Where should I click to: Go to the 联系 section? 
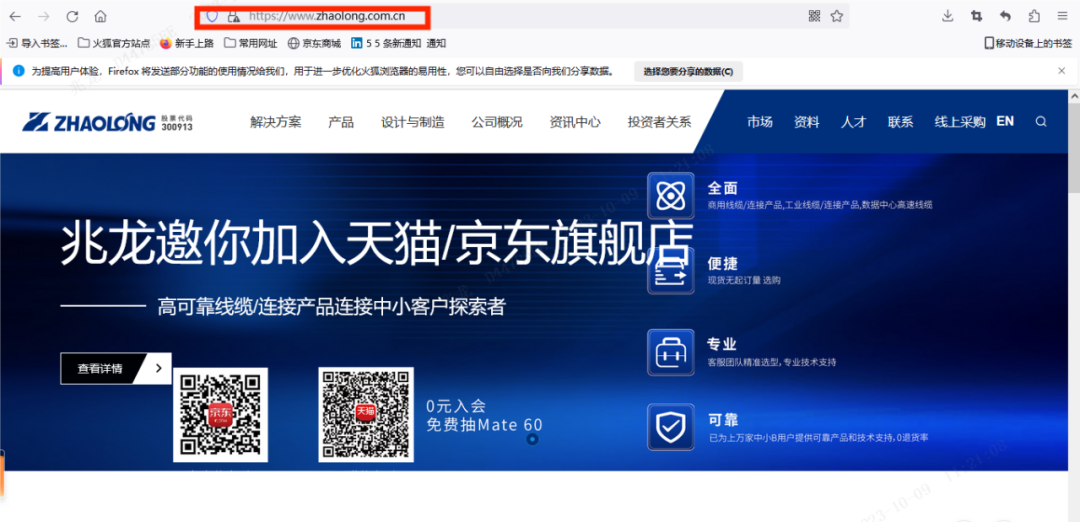coord(900,123)
